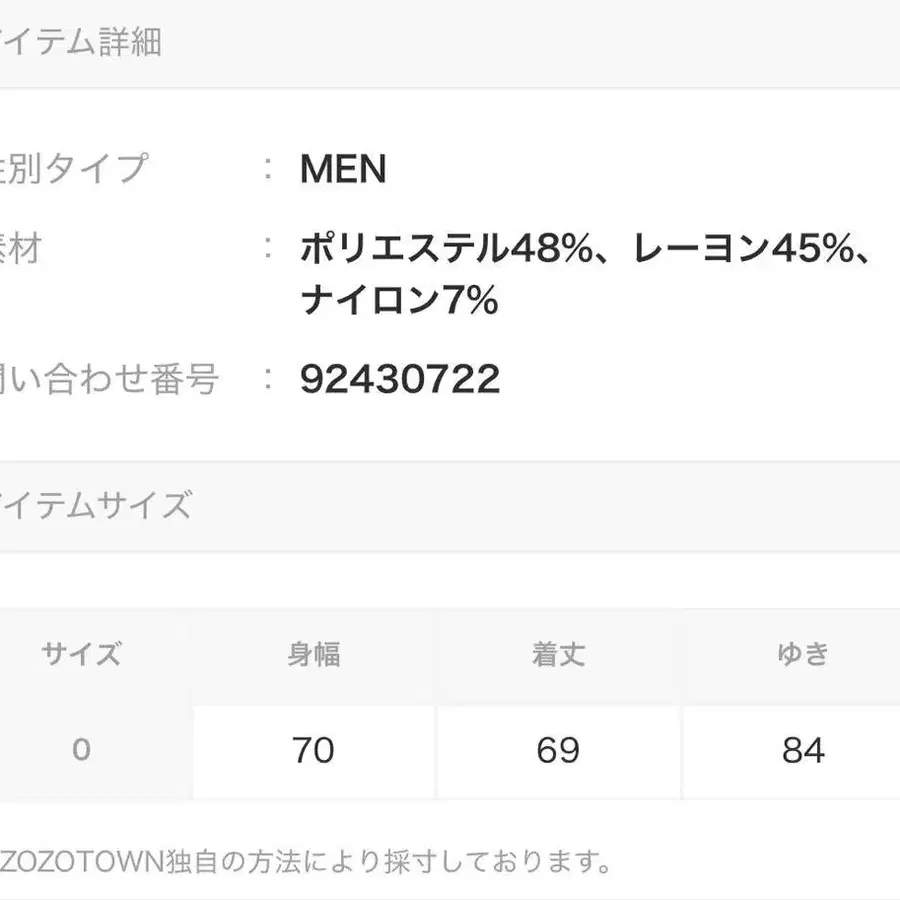Click the 身幅 column header

click(313, 655)
